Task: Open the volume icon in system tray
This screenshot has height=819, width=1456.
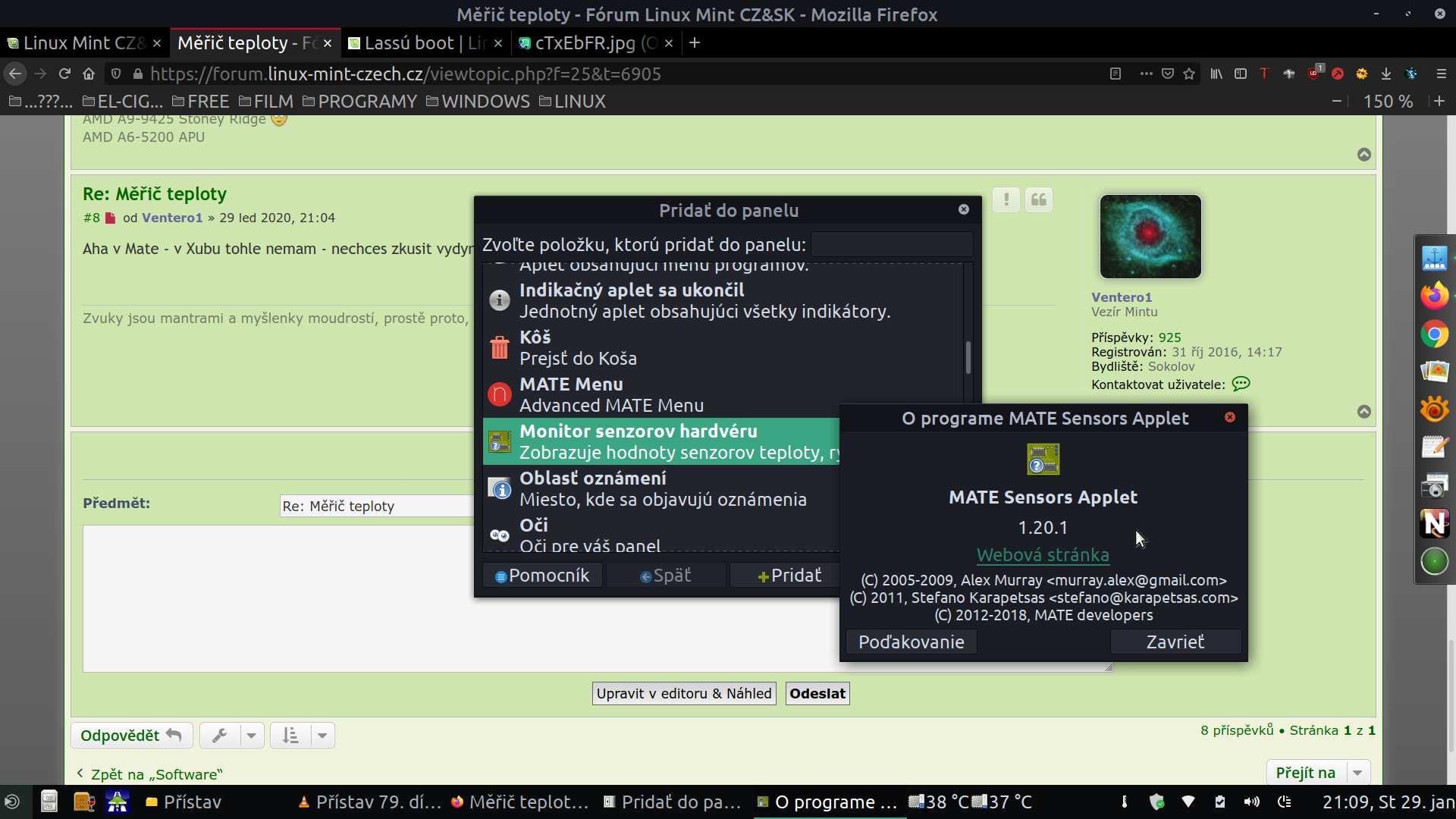Action: pyautogui.click(x=1251, y=802)
